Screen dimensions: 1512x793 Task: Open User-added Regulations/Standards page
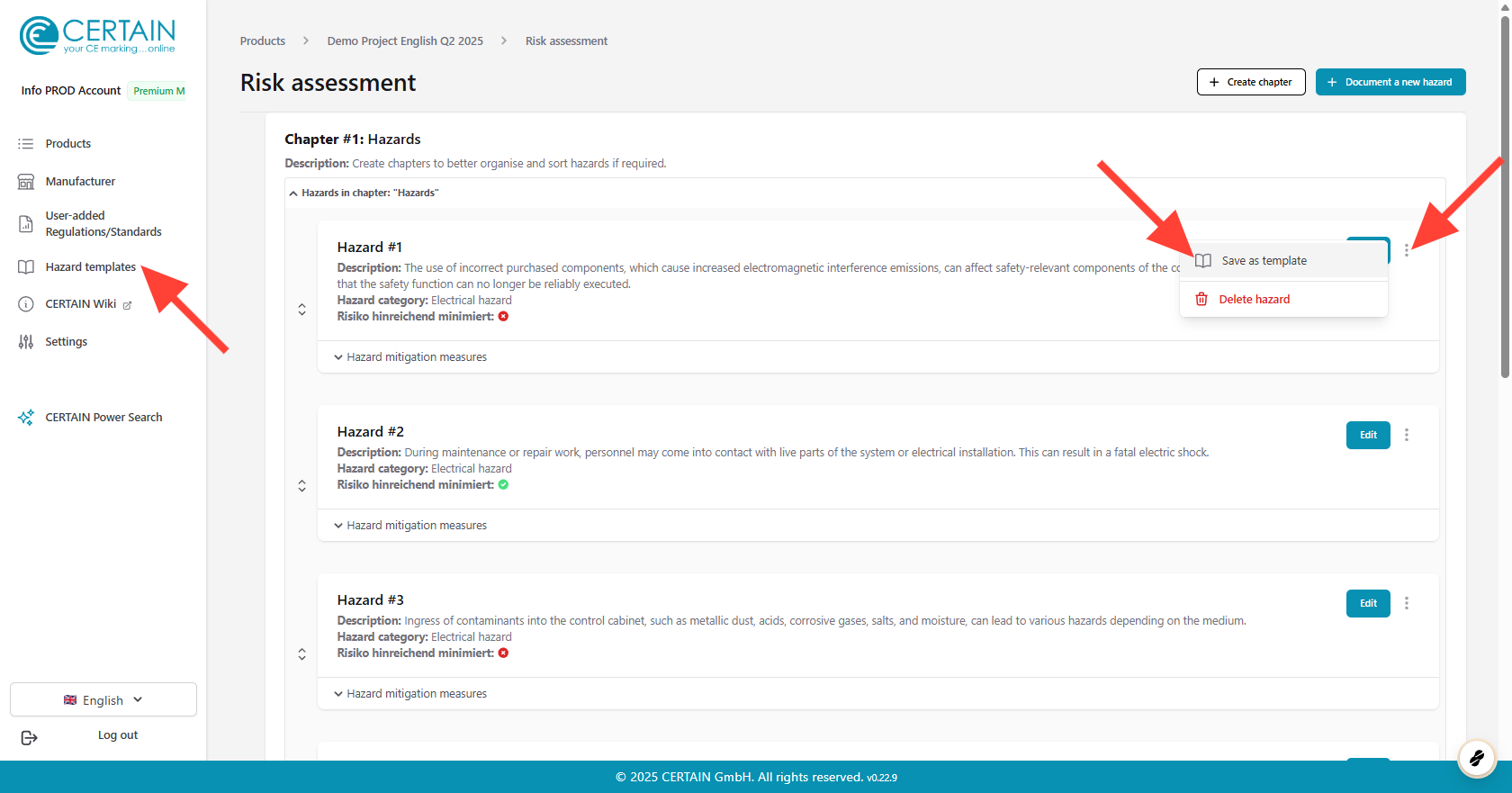click(103, 224)
